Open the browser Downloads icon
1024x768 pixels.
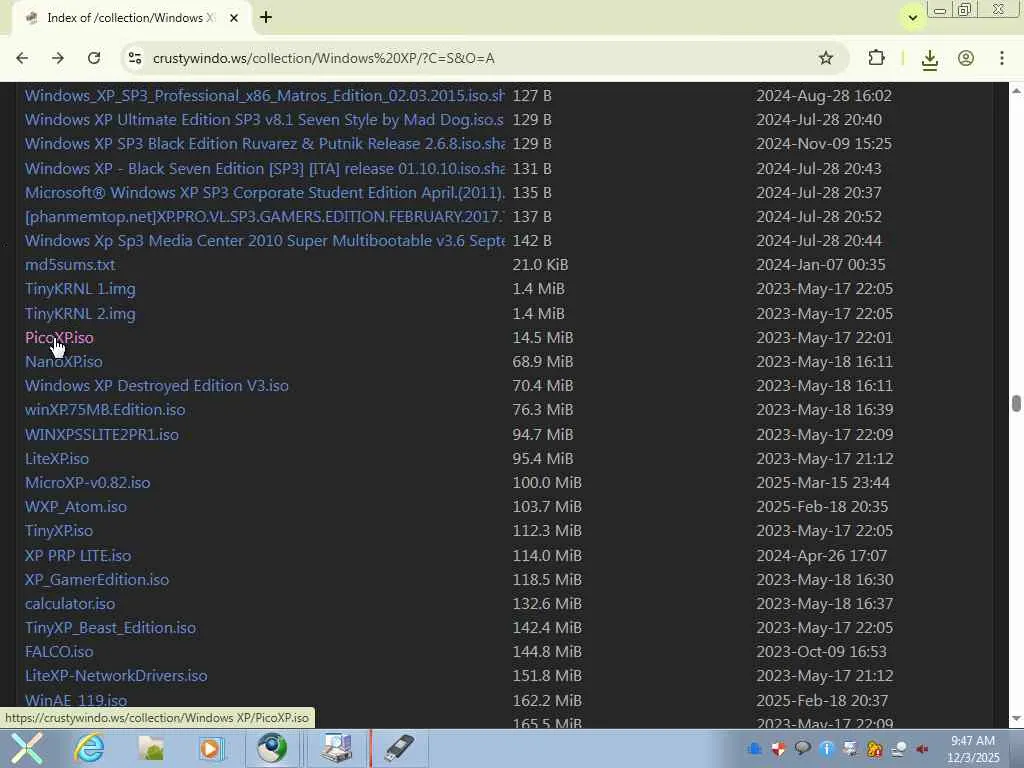tap(929, 59)
